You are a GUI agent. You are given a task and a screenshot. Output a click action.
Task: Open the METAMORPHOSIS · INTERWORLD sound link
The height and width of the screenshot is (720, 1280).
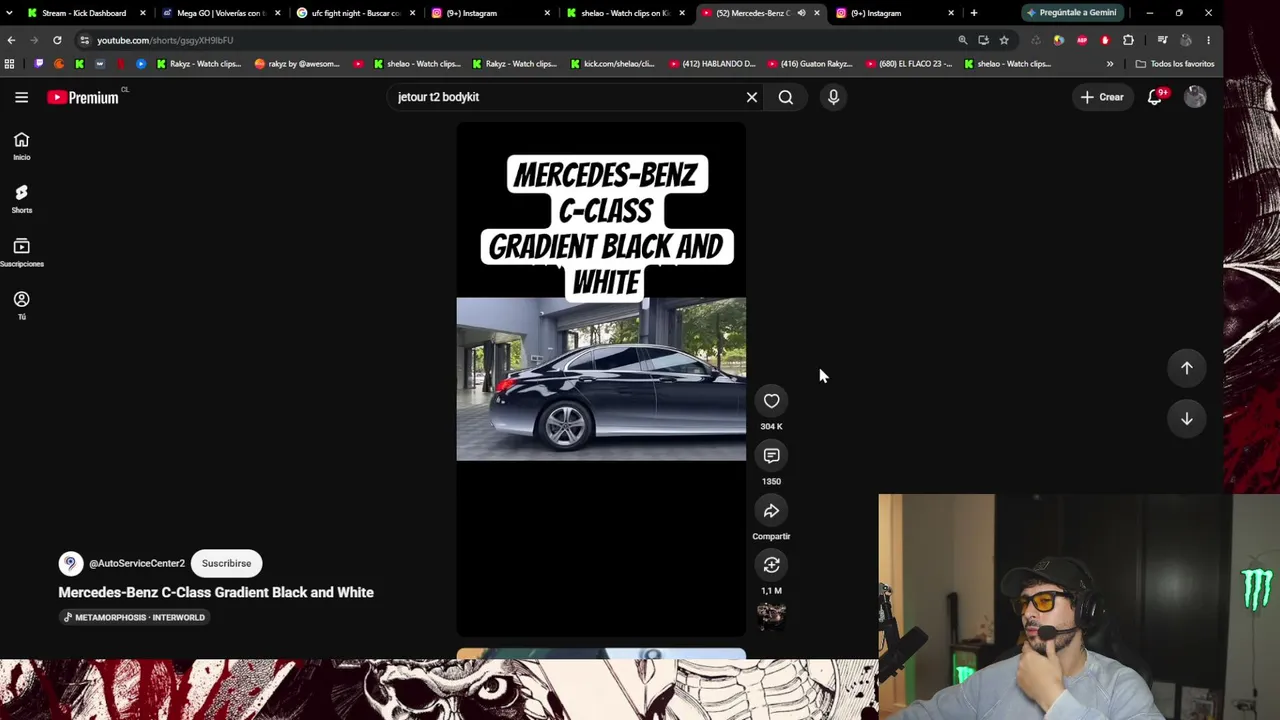click(x=134, y=617)
